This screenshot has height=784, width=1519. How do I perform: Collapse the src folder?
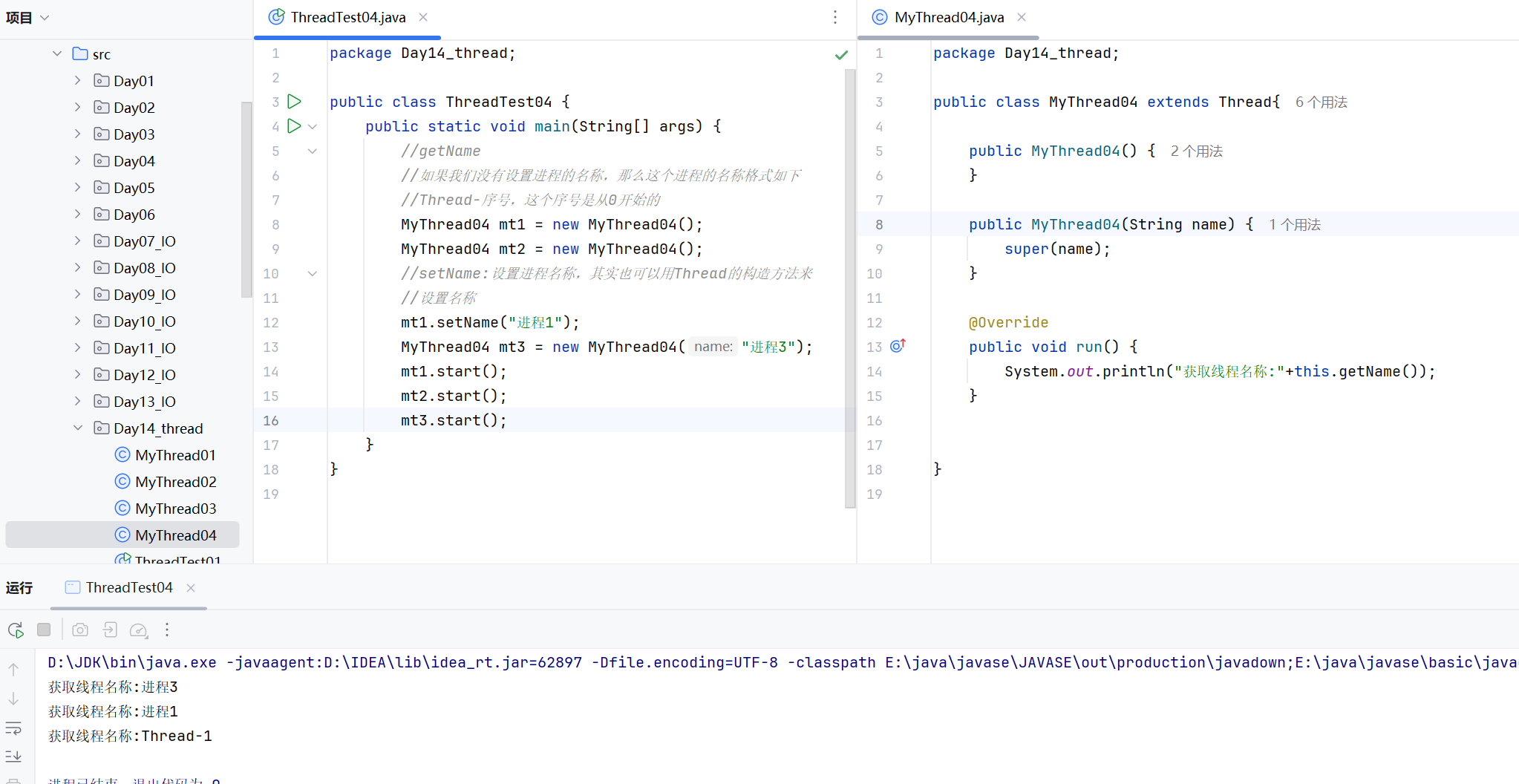(57, 53)
